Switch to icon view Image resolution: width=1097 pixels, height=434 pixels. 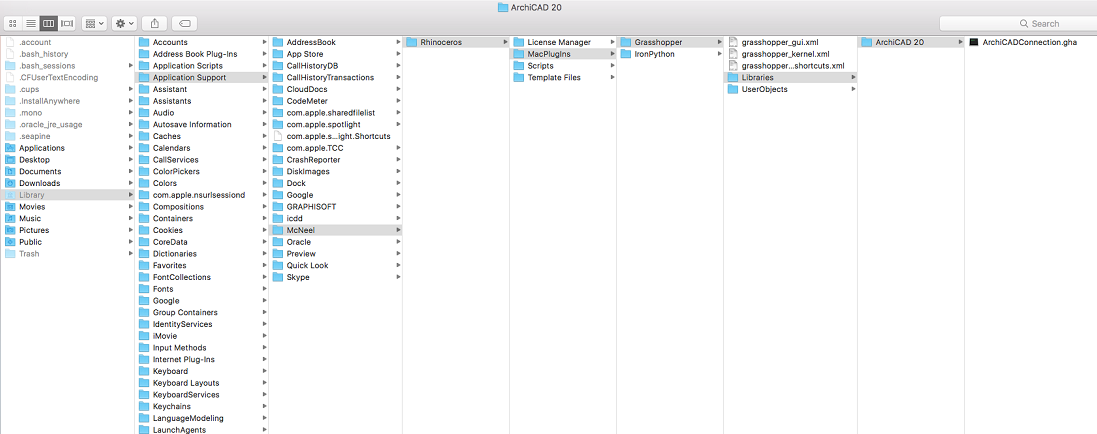pos(13,23)
